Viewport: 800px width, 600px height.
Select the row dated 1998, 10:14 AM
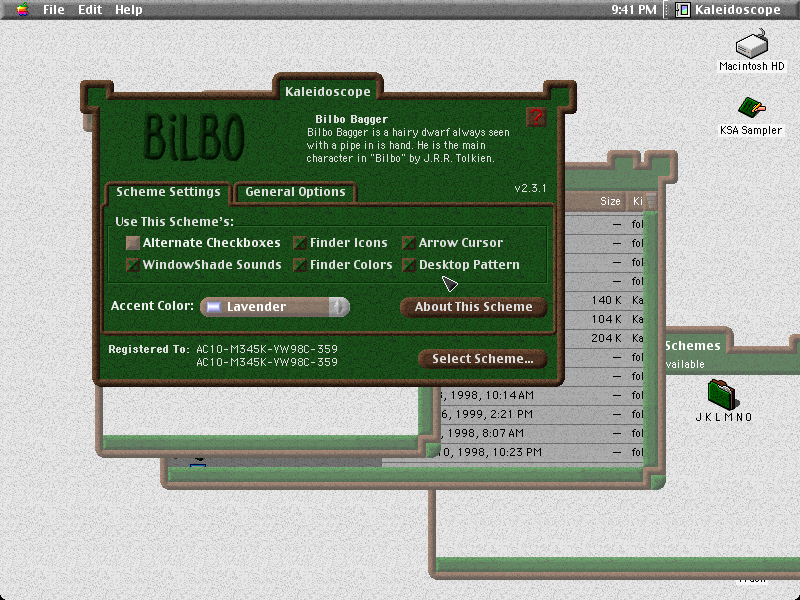click(x=541, y=395)
